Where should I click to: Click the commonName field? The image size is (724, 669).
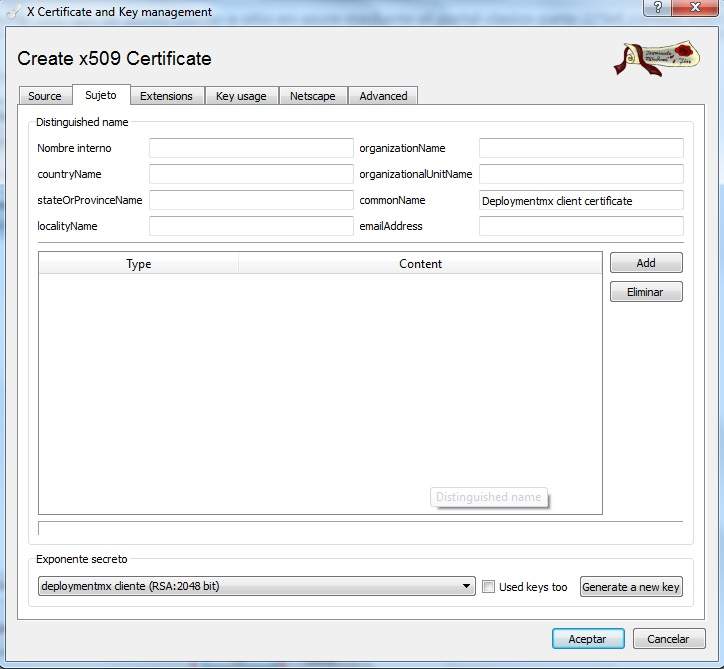[x=581, y=200]
